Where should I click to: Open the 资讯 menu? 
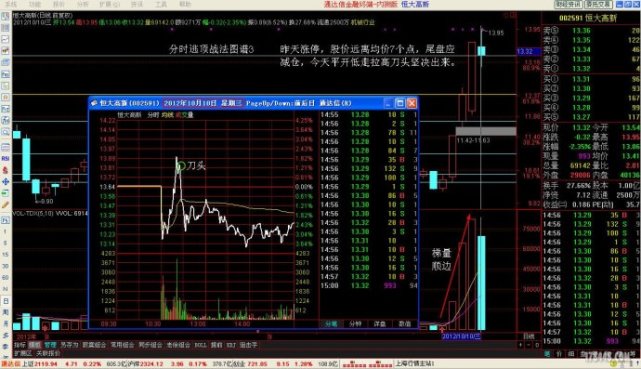click(137, 4)
